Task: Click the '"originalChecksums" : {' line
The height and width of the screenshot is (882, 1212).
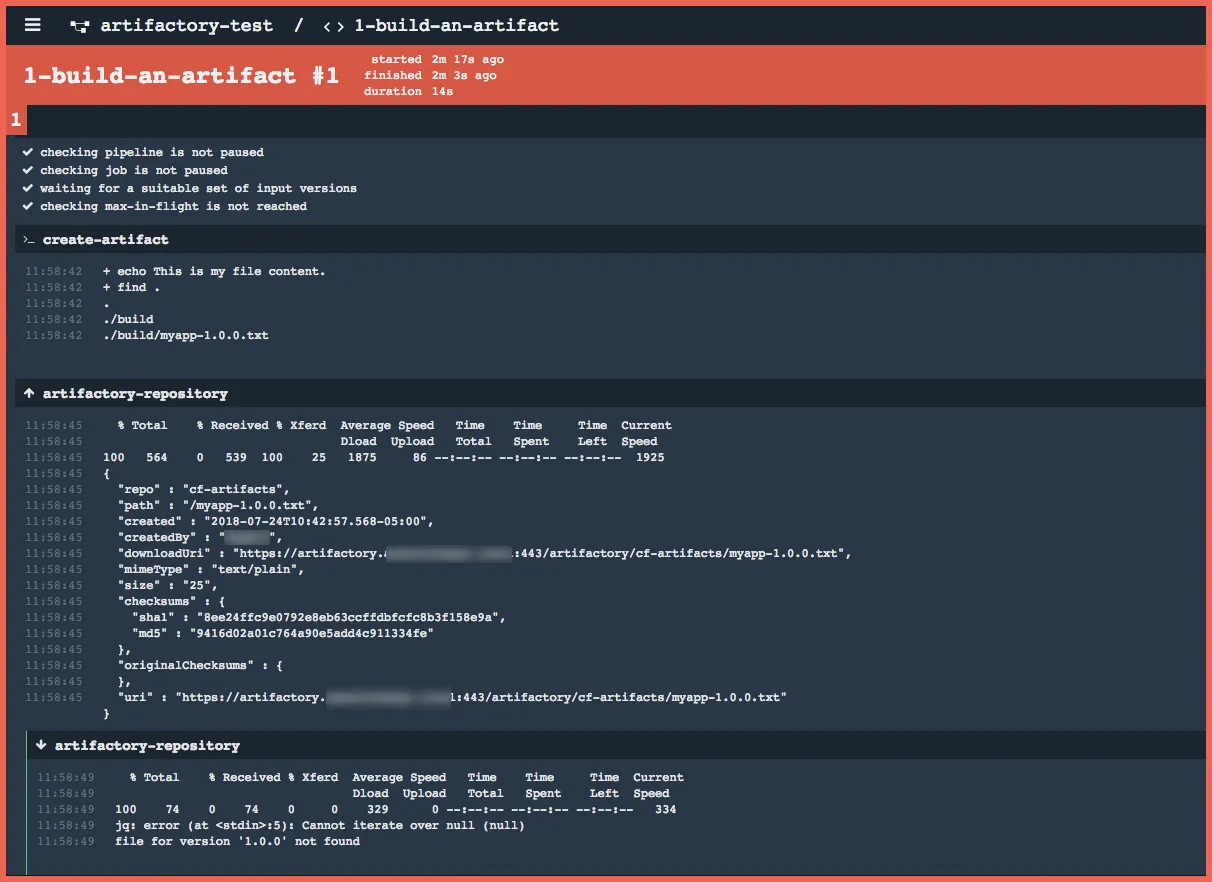Action: point(200,666)
